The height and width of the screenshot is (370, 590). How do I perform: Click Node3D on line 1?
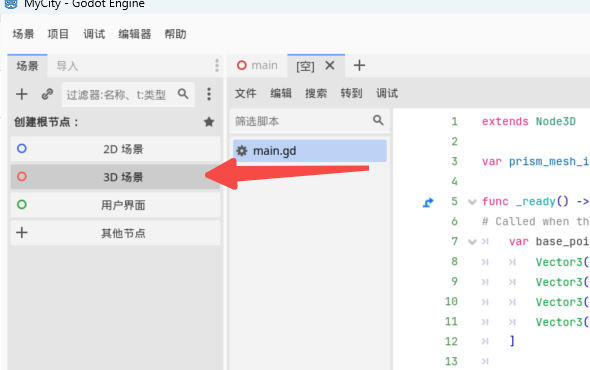[556, 121]
